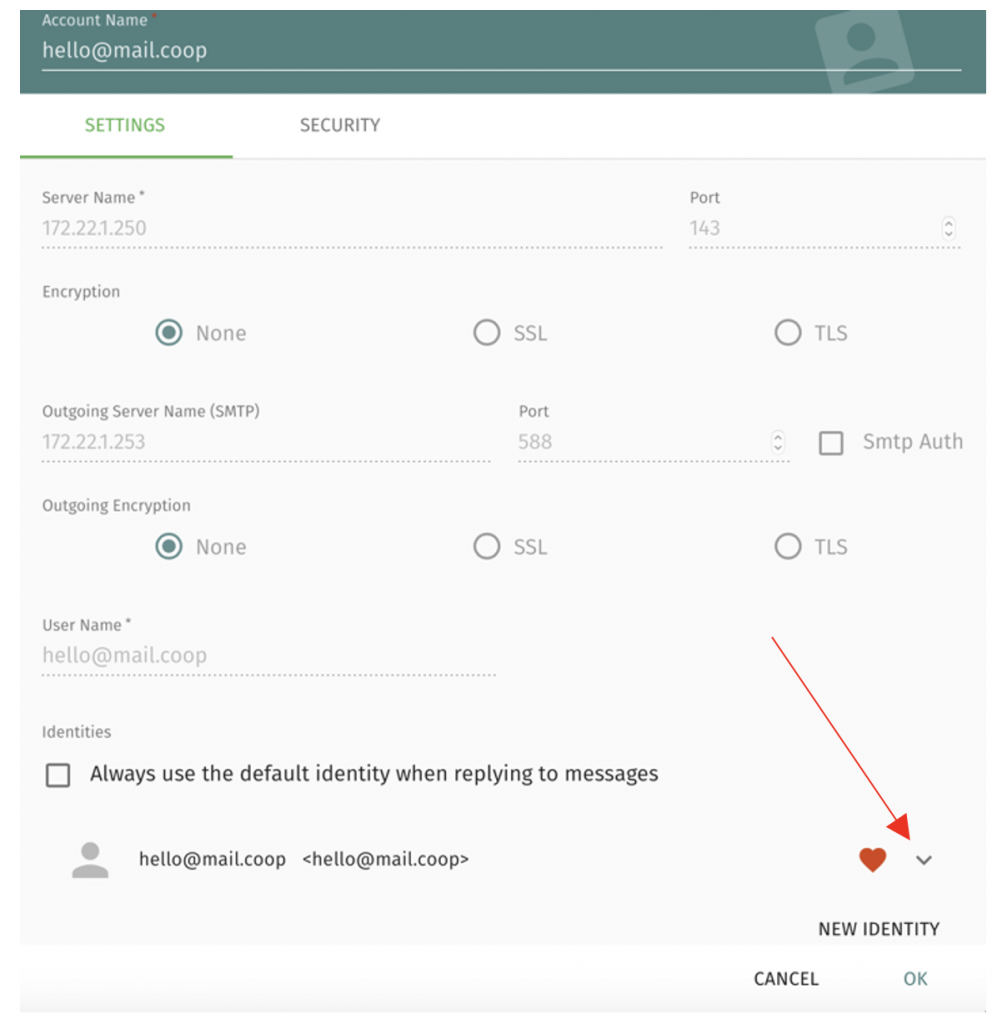Select TLS for incoming Encryption
Image resolution: width=1002 pixels, height=1024 pixels.
coord(788,332)
